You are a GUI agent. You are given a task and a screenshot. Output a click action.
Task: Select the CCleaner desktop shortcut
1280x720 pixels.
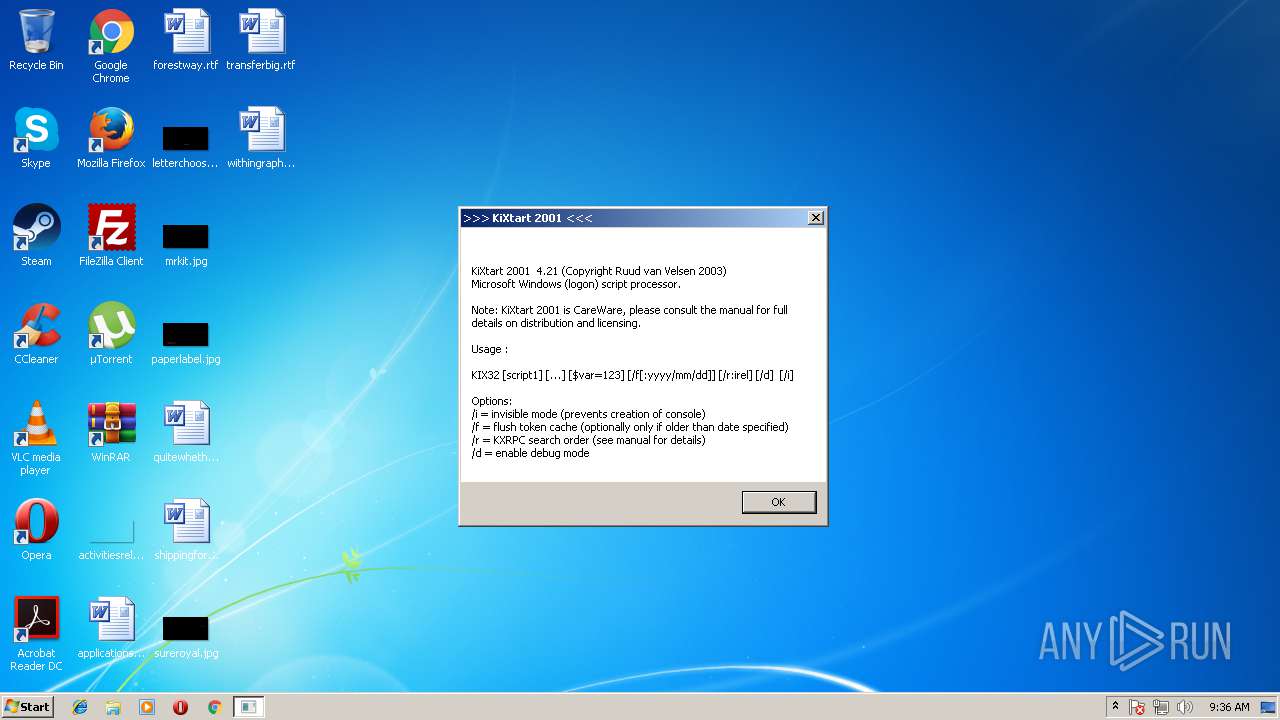(36, 334)
